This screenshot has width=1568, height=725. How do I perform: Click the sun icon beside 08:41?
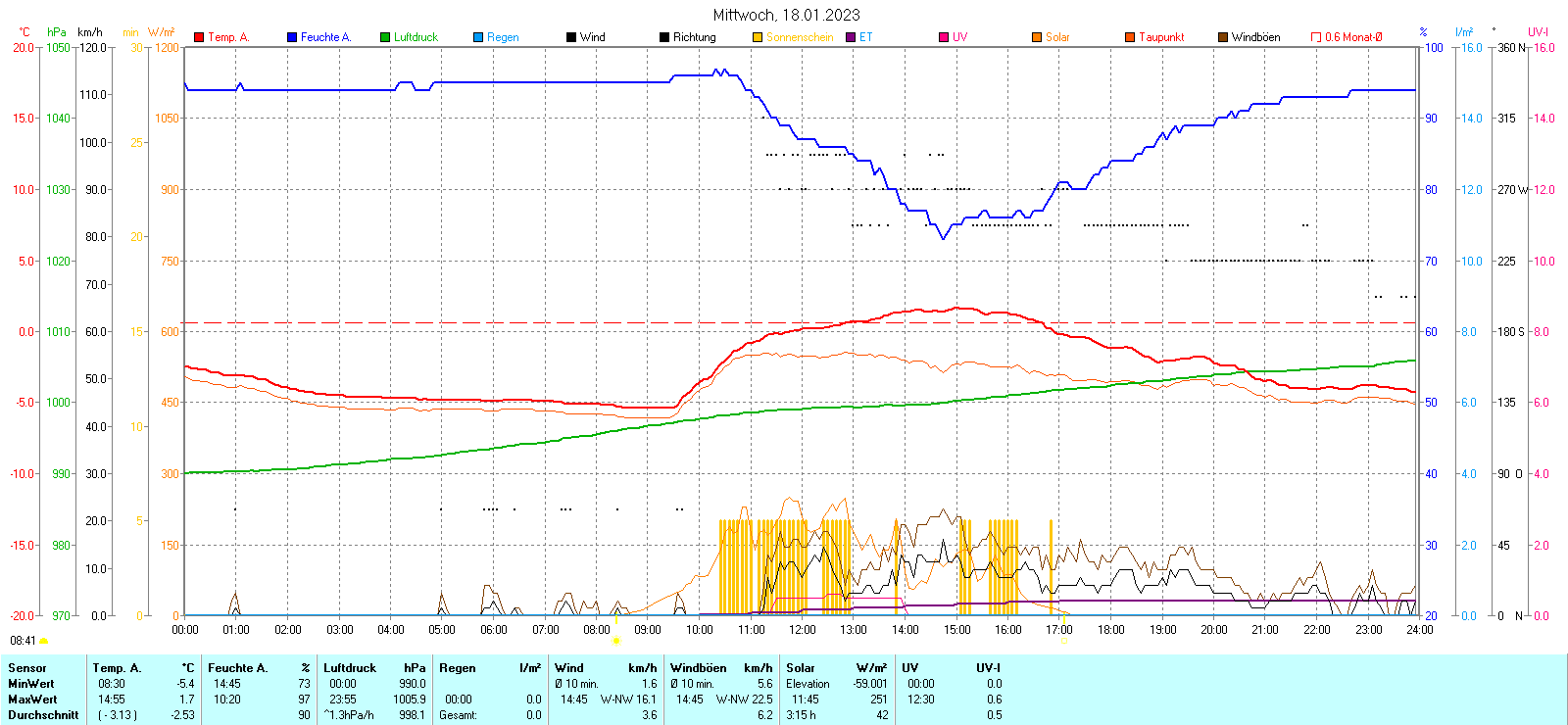click(x=43, y=641)
